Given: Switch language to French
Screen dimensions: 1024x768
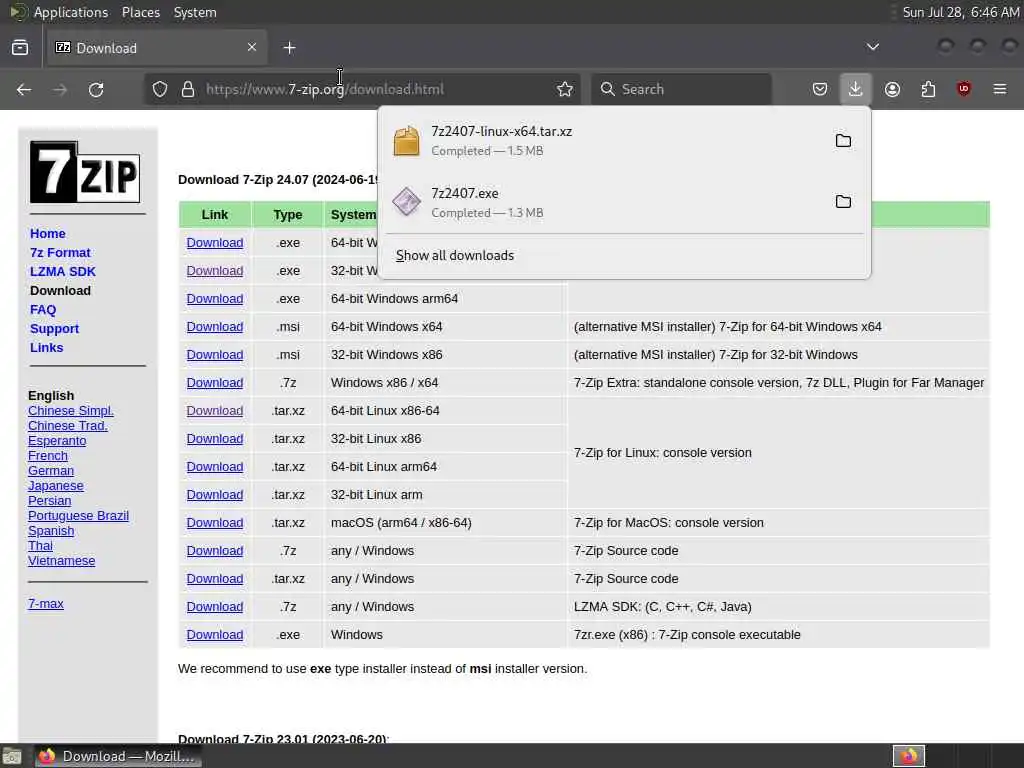Looking at the screenshot, I should (48, 456).
